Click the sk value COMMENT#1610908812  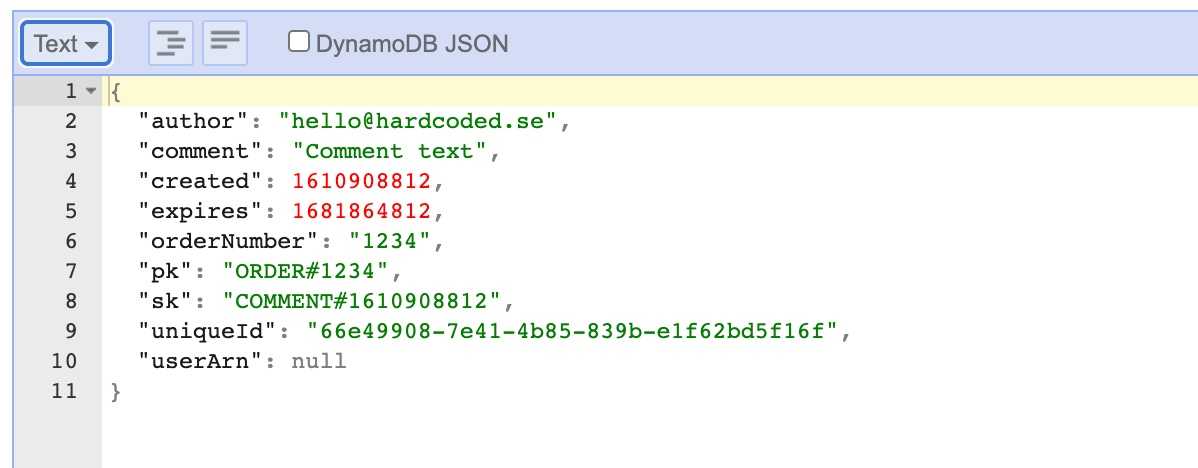361,301
